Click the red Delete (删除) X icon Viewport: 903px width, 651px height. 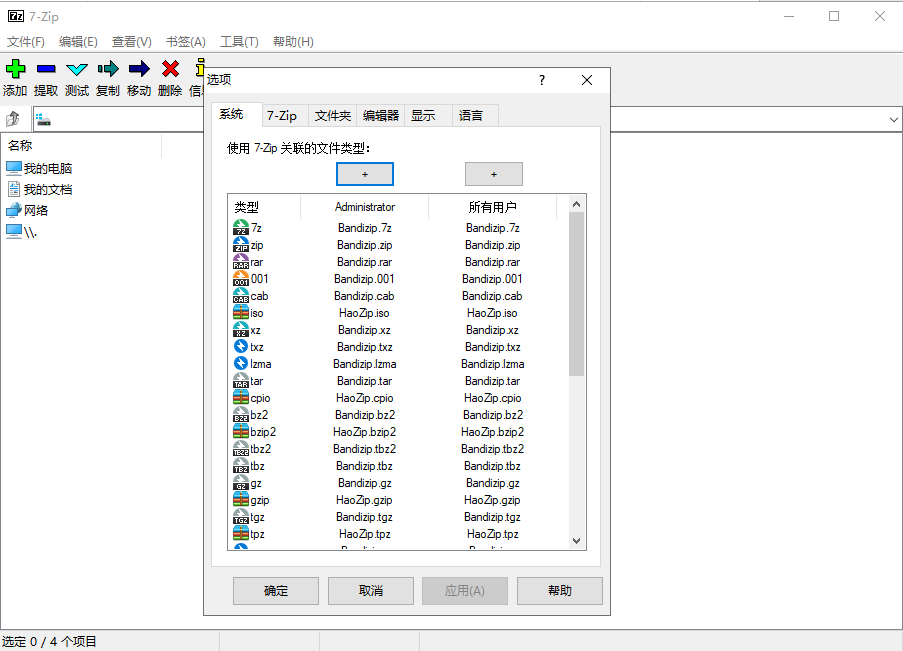(x=170, y=69)
